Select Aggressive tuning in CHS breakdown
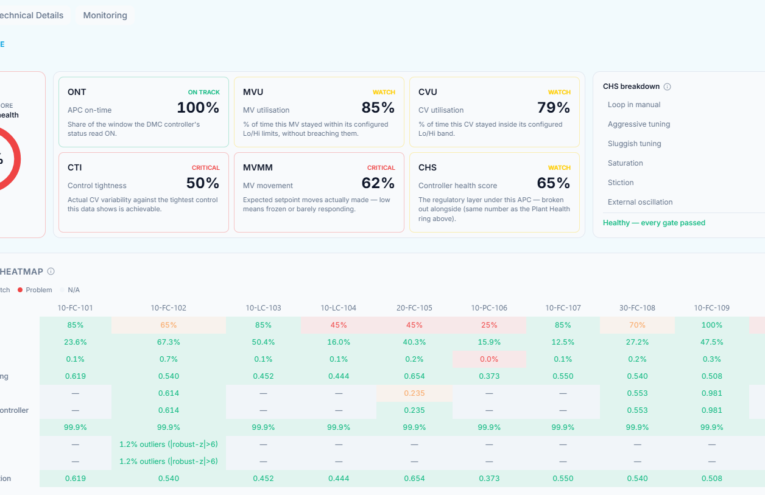The width and height of the screenshot is (765, 495). [x=639, y=124]
